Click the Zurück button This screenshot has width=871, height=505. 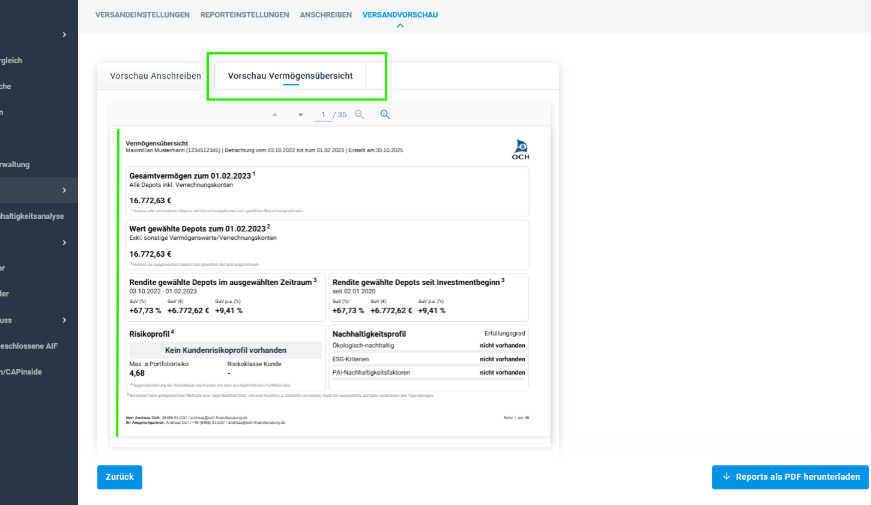(120, 477)
